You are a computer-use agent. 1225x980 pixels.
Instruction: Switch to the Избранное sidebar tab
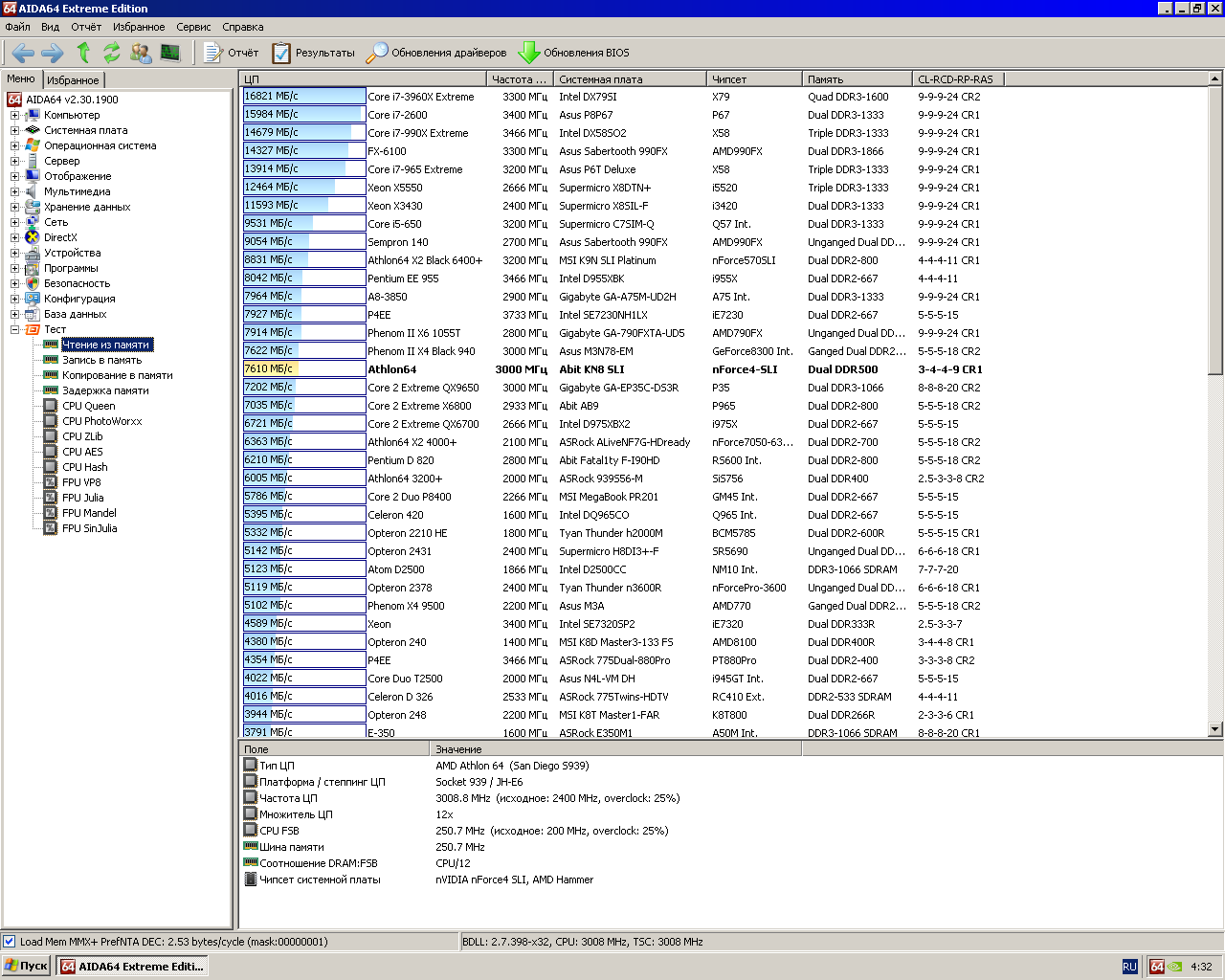click(x=73, y=80)
